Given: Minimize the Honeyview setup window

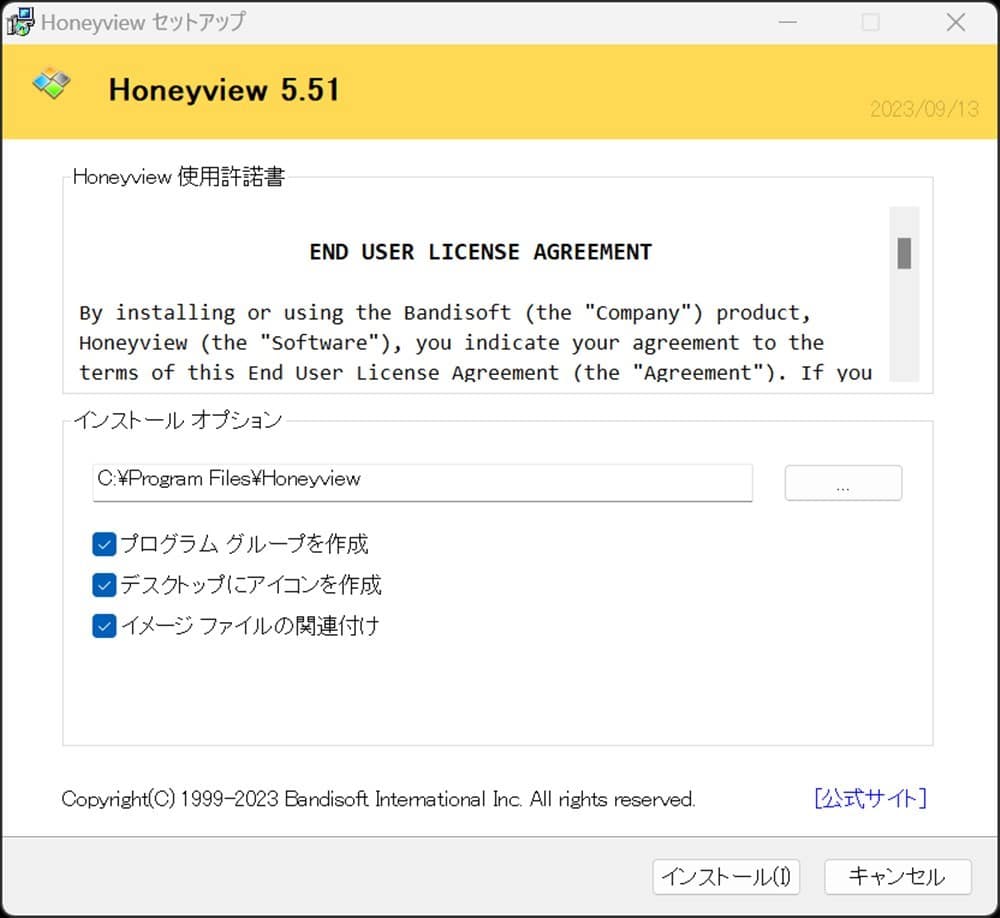Looking at the screenshot, I should (788, 21).
